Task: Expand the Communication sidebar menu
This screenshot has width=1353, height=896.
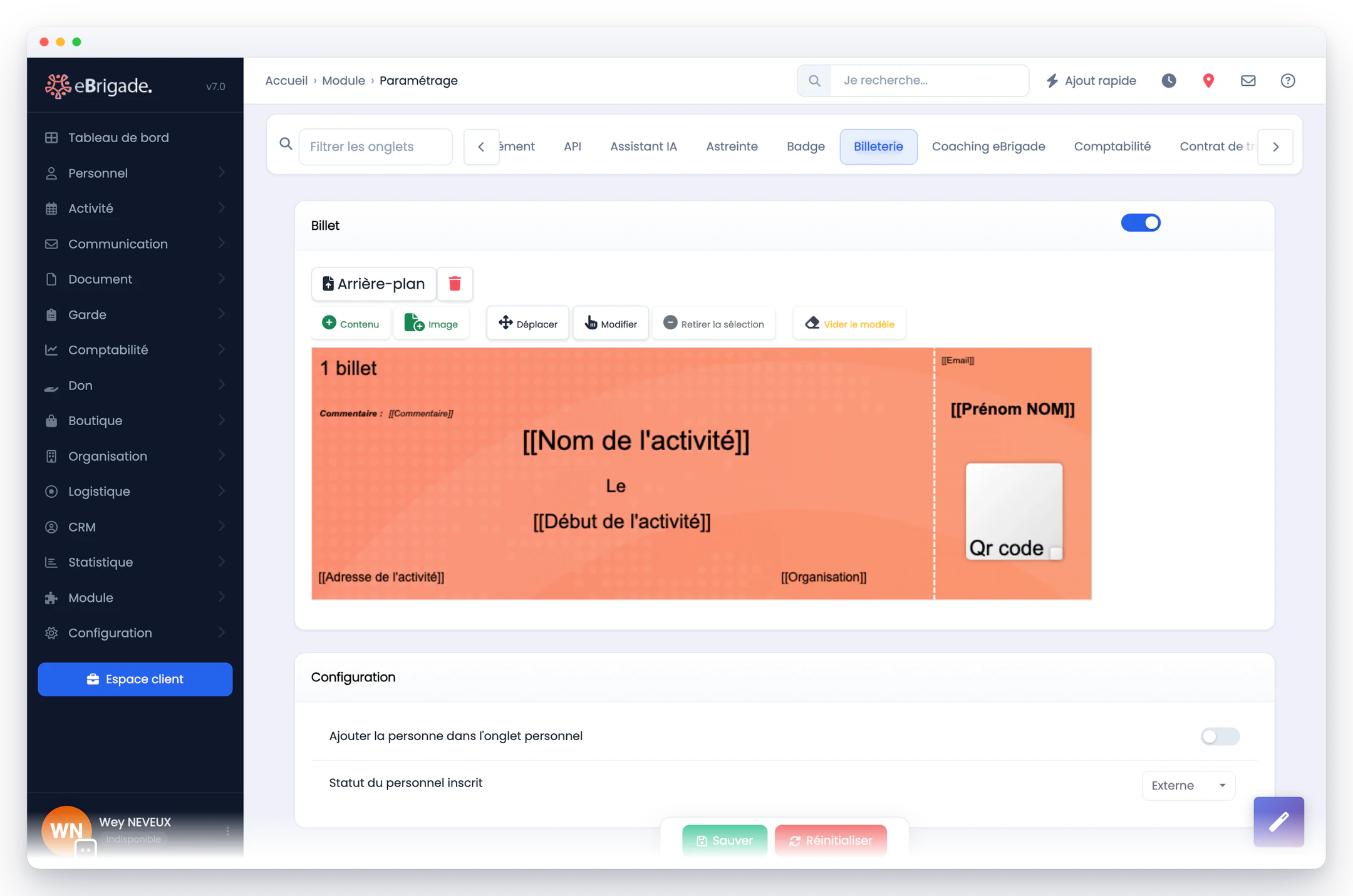Action: 135,244
